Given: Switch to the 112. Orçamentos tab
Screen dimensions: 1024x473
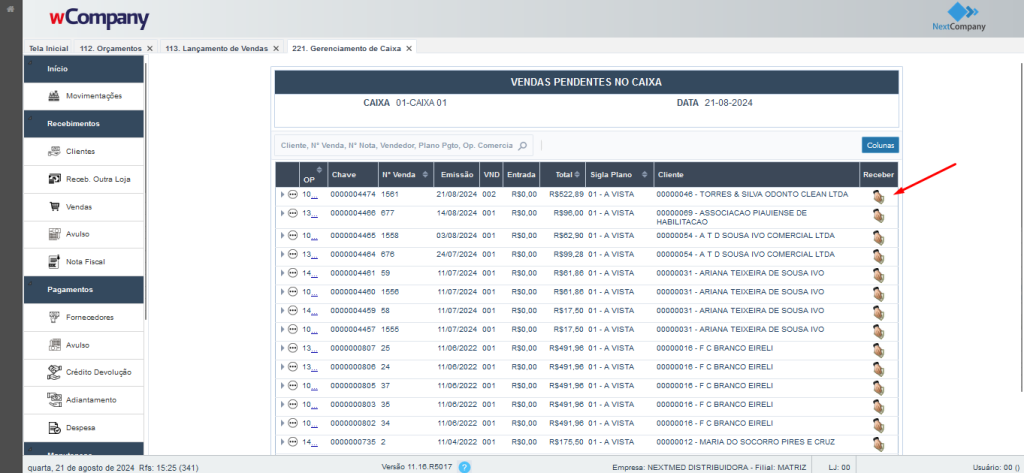Looking at the screenshot, I should point(112,48).
